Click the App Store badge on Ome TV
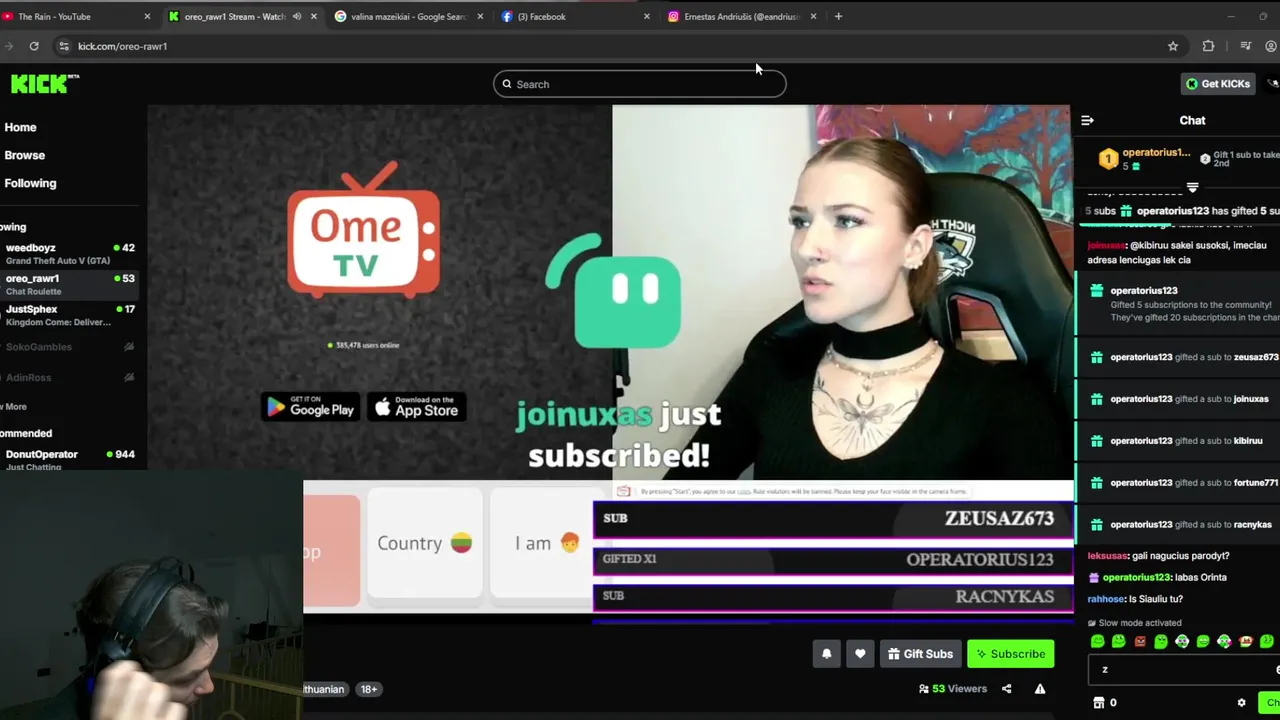 pos(417,406)
